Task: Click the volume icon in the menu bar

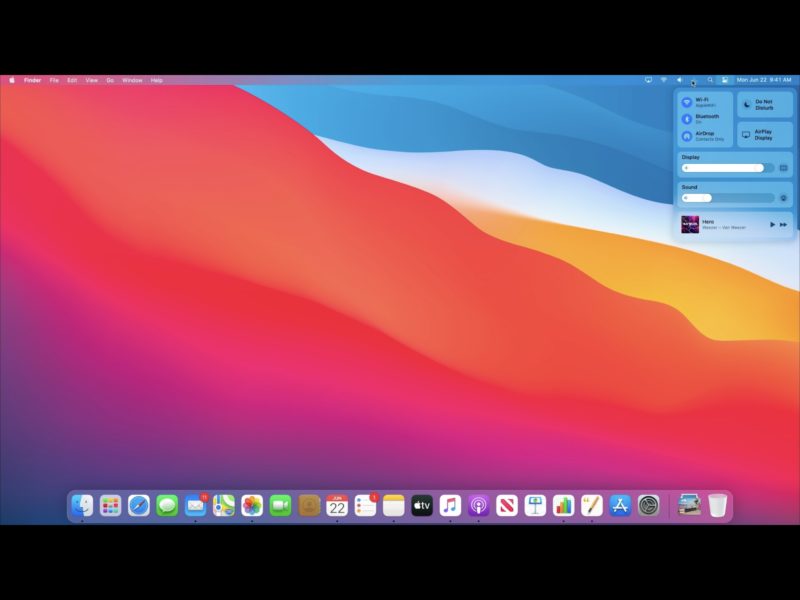Action: (x=679, y=80)
